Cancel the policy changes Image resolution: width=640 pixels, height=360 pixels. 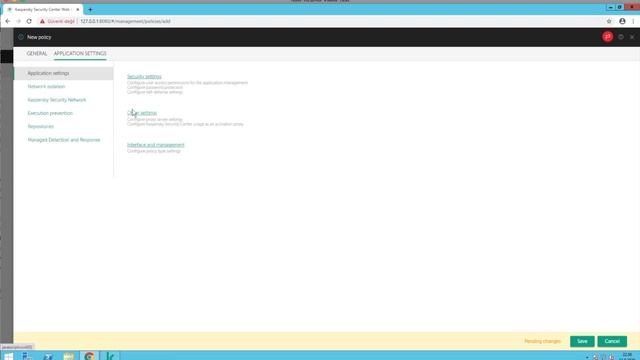(x=612, y=341)
